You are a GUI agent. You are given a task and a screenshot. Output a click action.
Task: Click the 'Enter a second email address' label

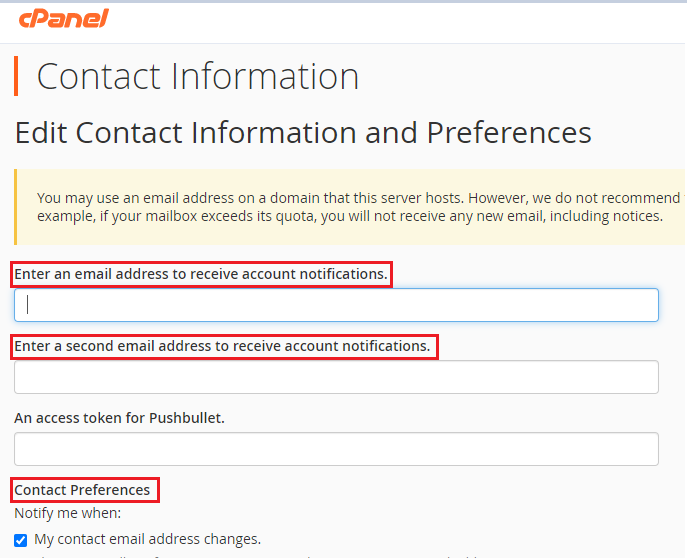point(222,346)
